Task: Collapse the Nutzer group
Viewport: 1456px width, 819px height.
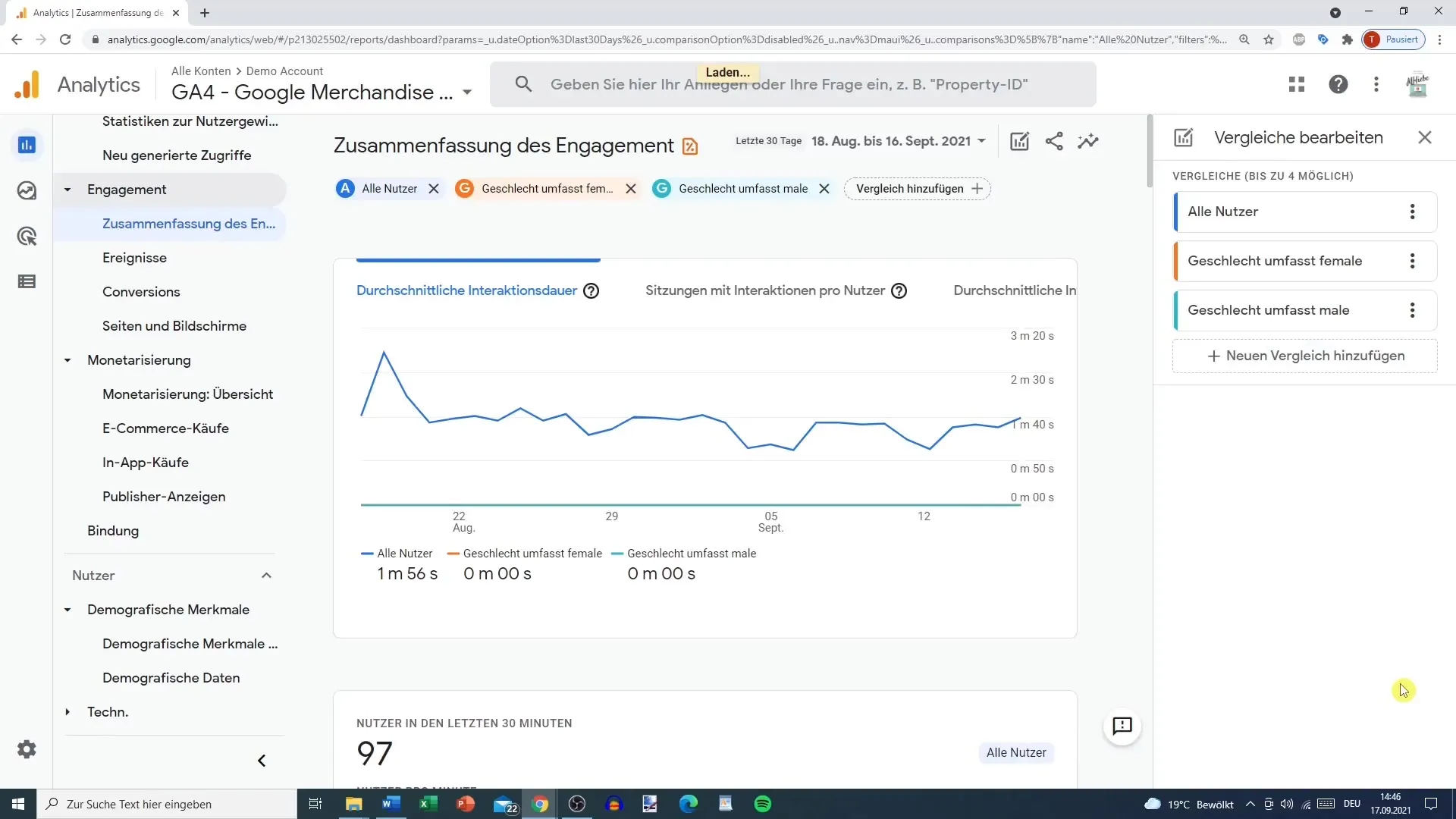Action: pos(266,576)
